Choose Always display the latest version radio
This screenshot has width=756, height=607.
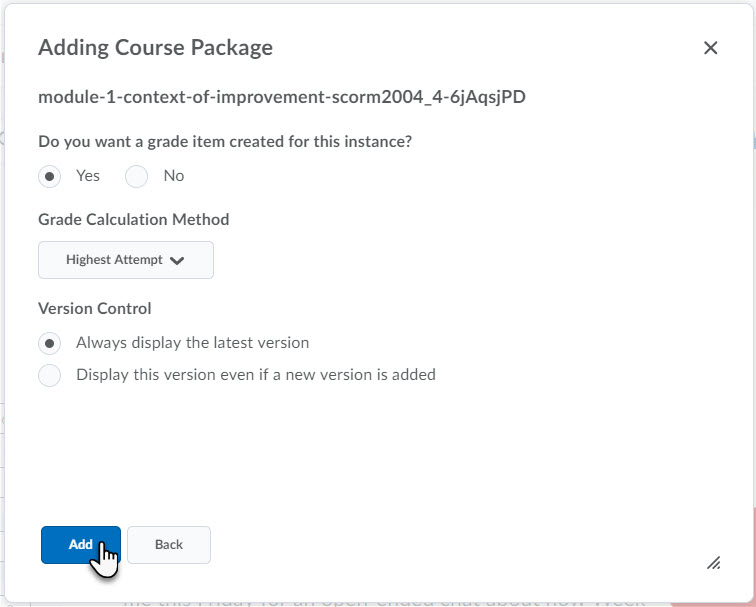click(x=49, y=343)
